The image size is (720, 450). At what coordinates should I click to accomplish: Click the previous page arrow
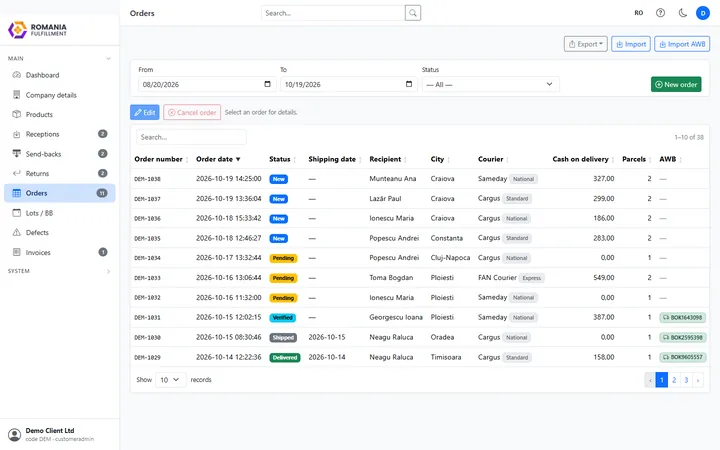pos(650,380)
